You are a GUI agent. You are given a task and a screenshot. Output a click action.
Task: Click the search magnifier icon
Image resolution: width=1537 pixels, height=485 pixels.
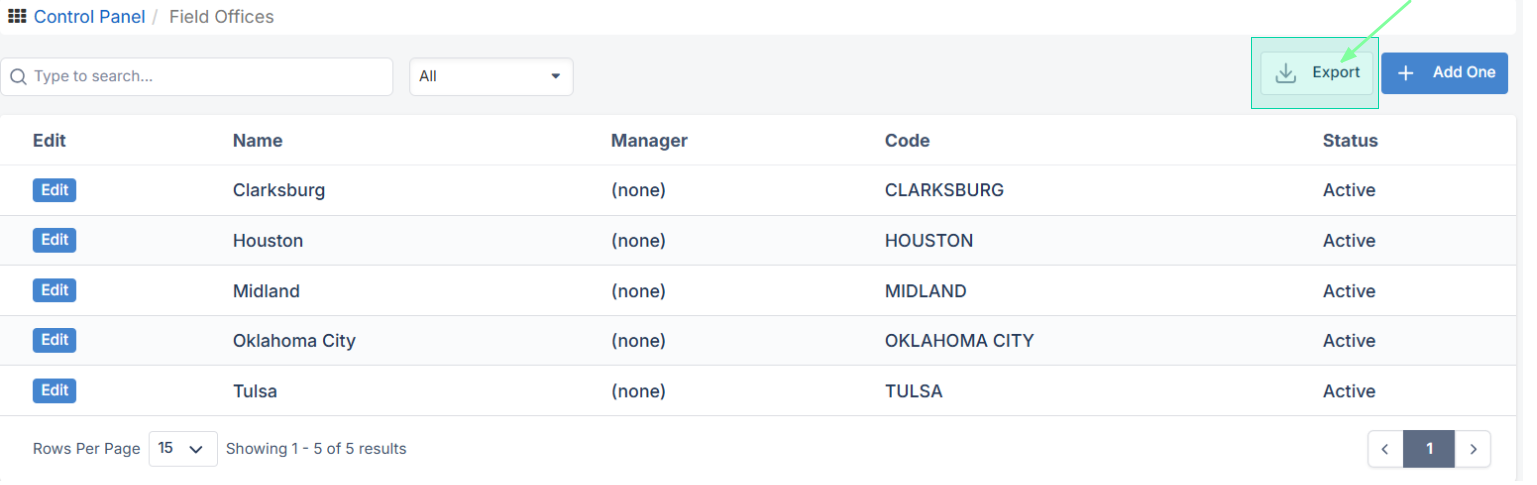coord(18,77)
